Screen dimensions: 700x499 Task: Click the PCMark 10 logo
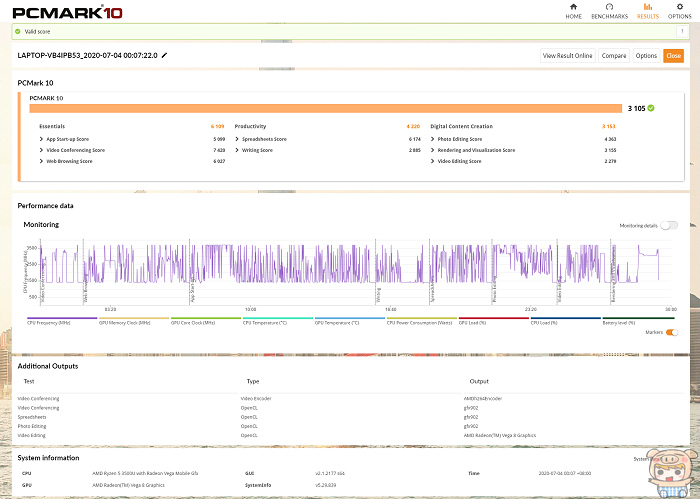(67, 12)
